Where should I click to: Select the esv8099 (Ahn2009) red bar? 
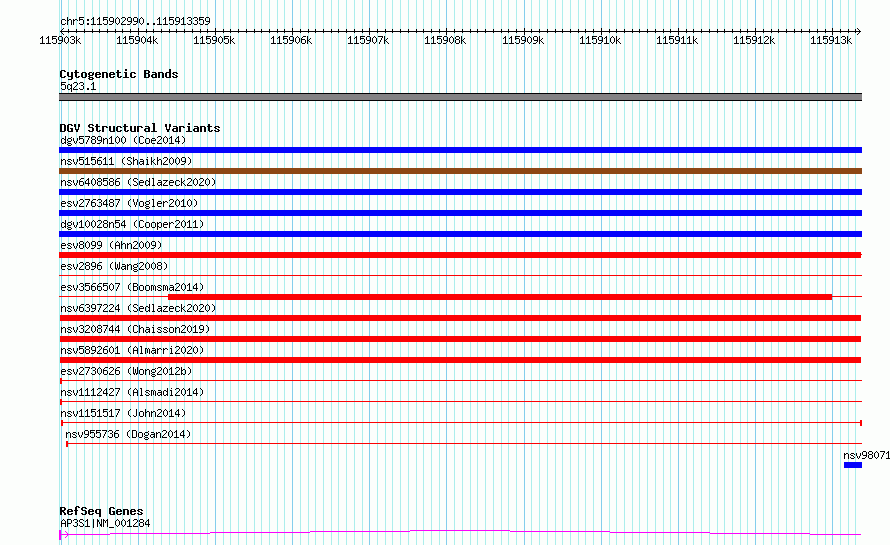460,255
